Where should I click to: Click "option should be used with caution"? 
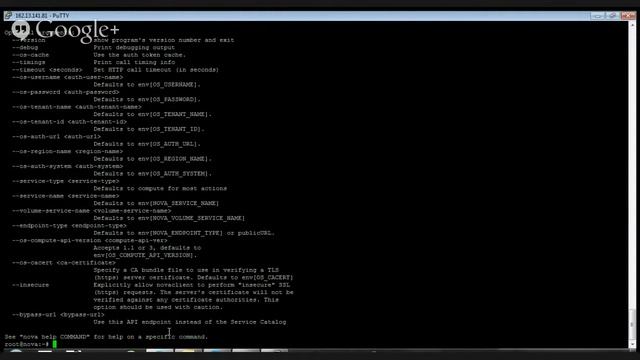click(158, 307)
